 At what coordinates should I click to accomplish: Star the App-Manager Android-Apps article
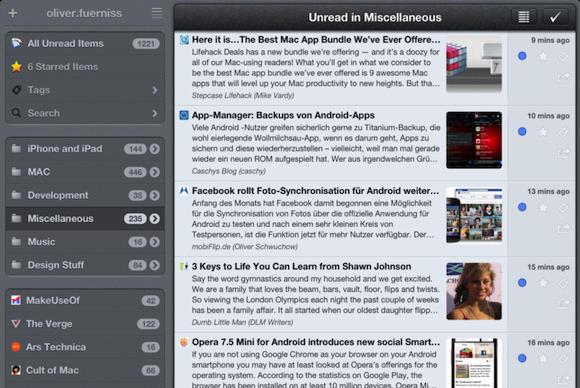click(x=543, y=132)
